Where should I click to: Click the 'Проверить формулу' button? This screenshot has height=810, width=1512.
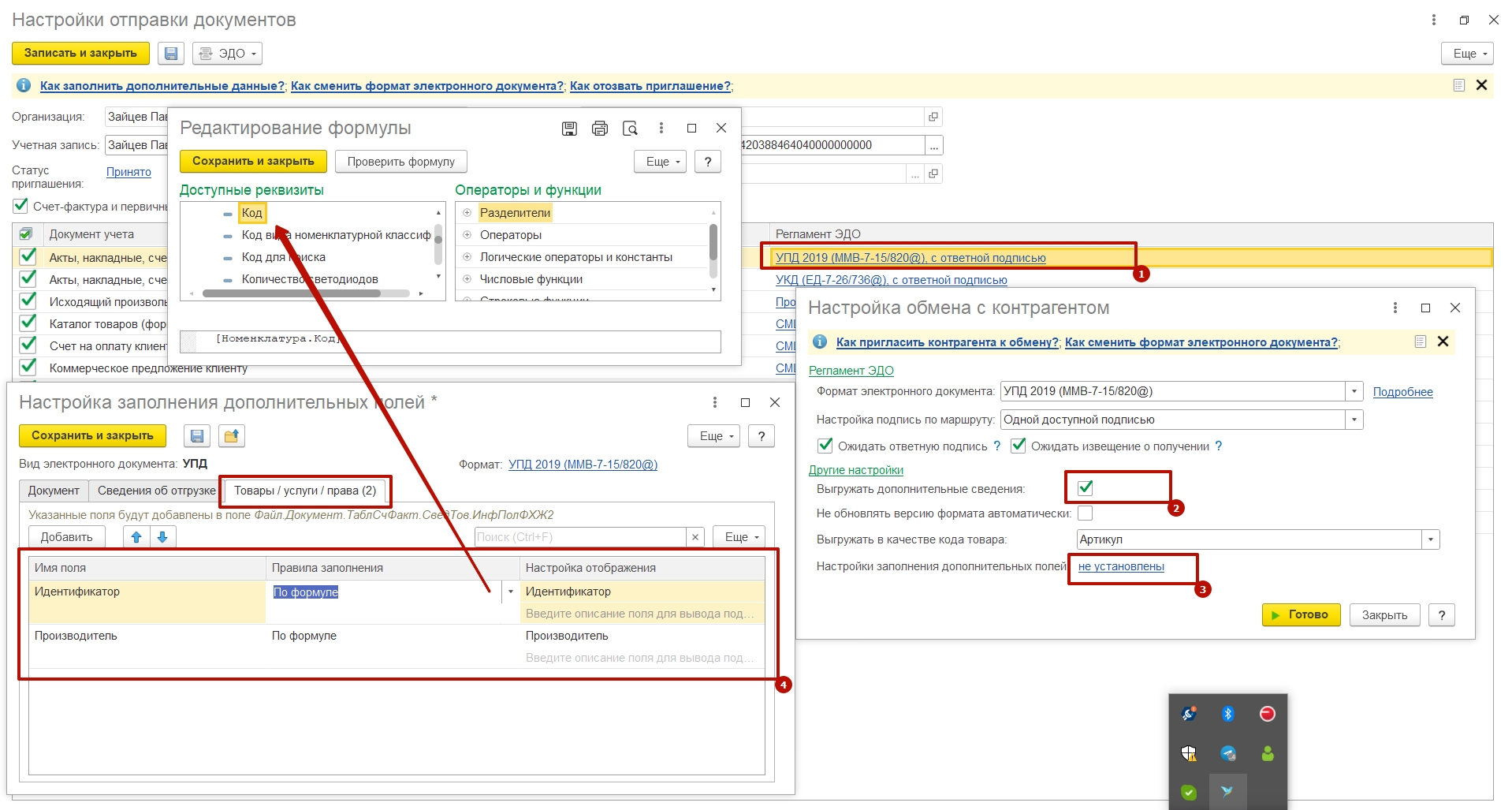(x=400, y=162)
